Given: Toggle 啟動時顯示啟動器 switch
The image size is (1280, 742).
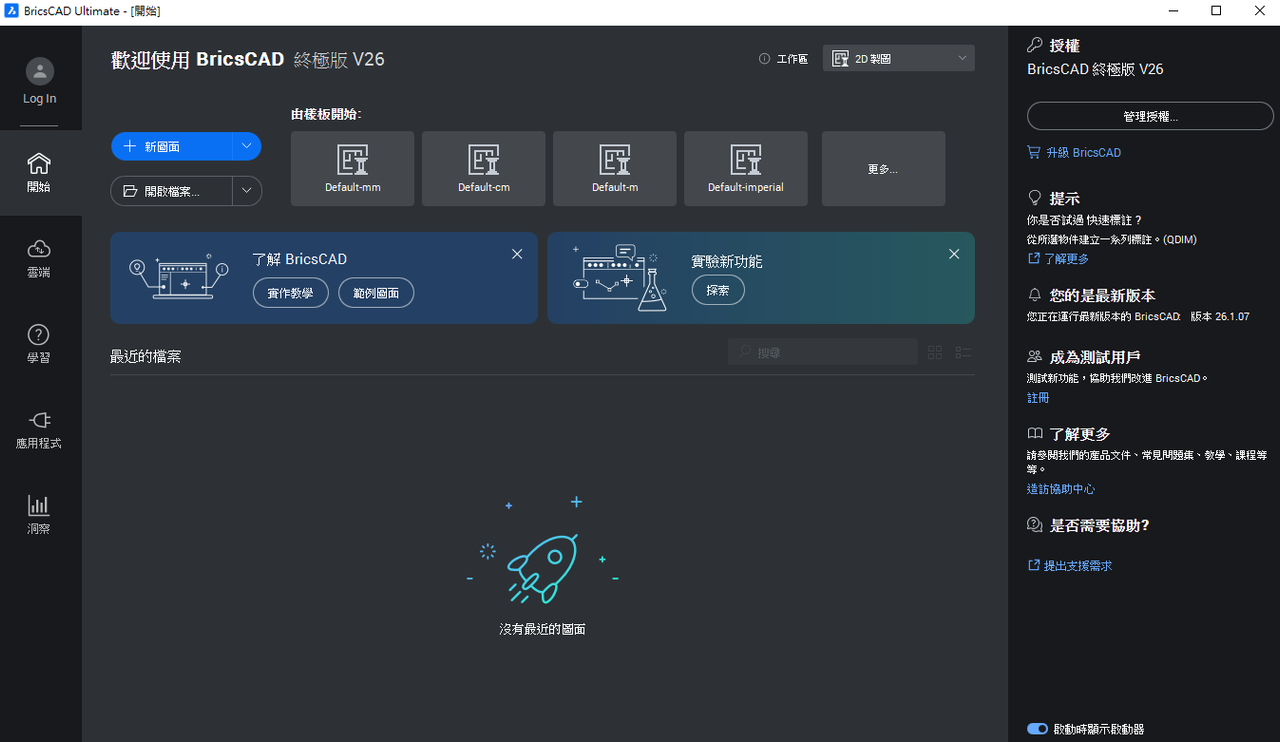Looking at the screenshot, I should [x=1037, y=729].
